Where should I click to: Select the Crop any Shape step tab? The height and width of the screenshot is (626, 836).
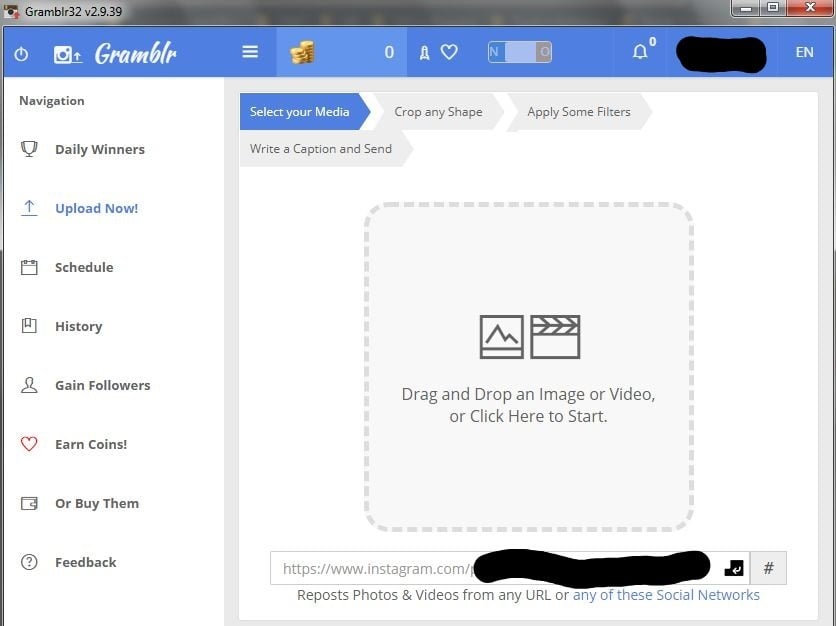click(438, 111)
